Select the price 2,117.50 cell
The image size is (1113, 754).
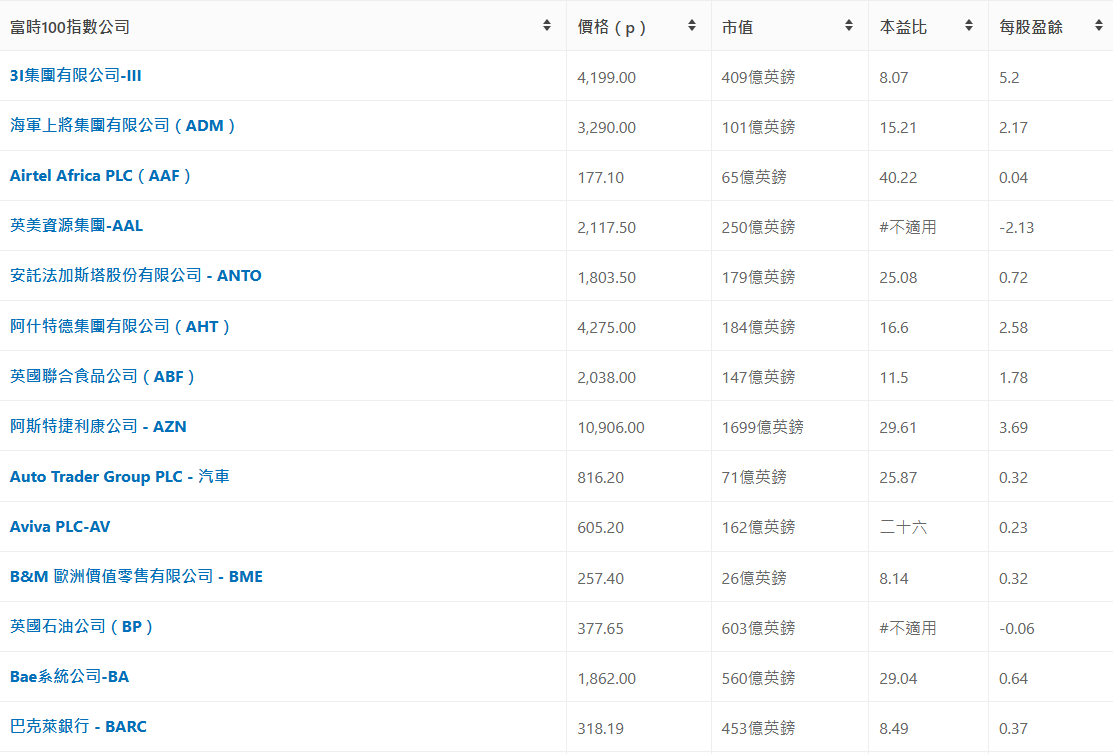606,228
